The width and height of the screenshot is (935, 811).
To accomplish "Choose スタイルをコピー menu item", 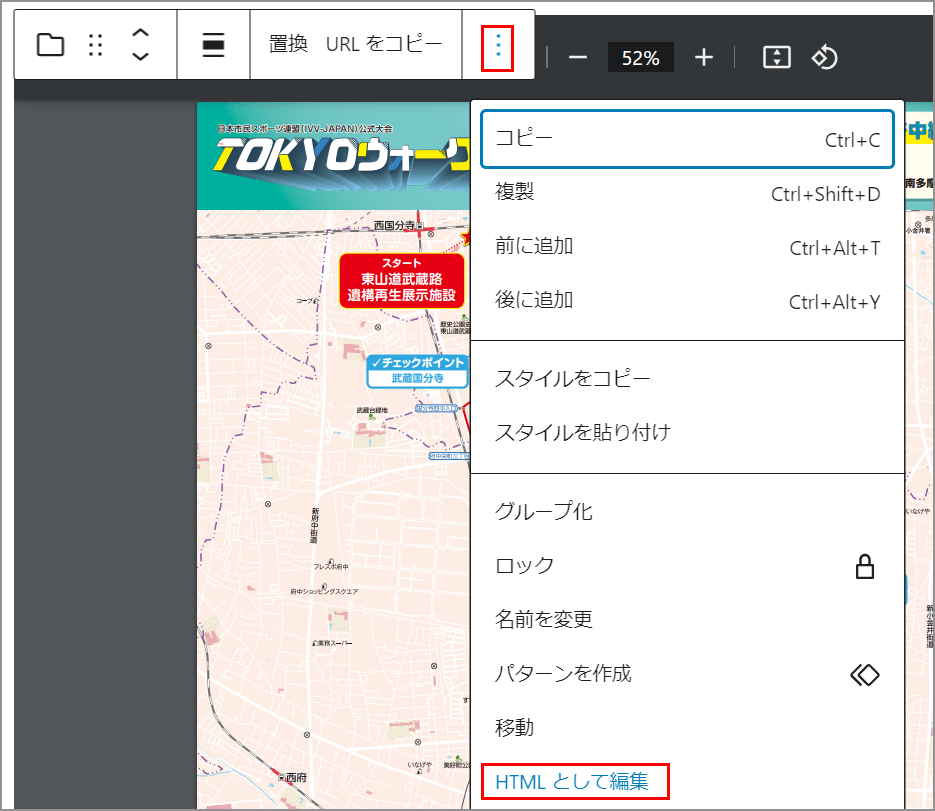I will tap(687, 379).
